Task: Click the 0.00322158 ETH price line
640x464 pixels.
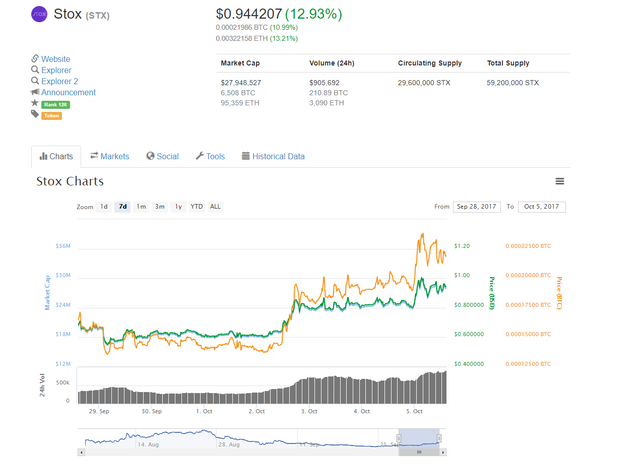Action: [x=257, y=38]
